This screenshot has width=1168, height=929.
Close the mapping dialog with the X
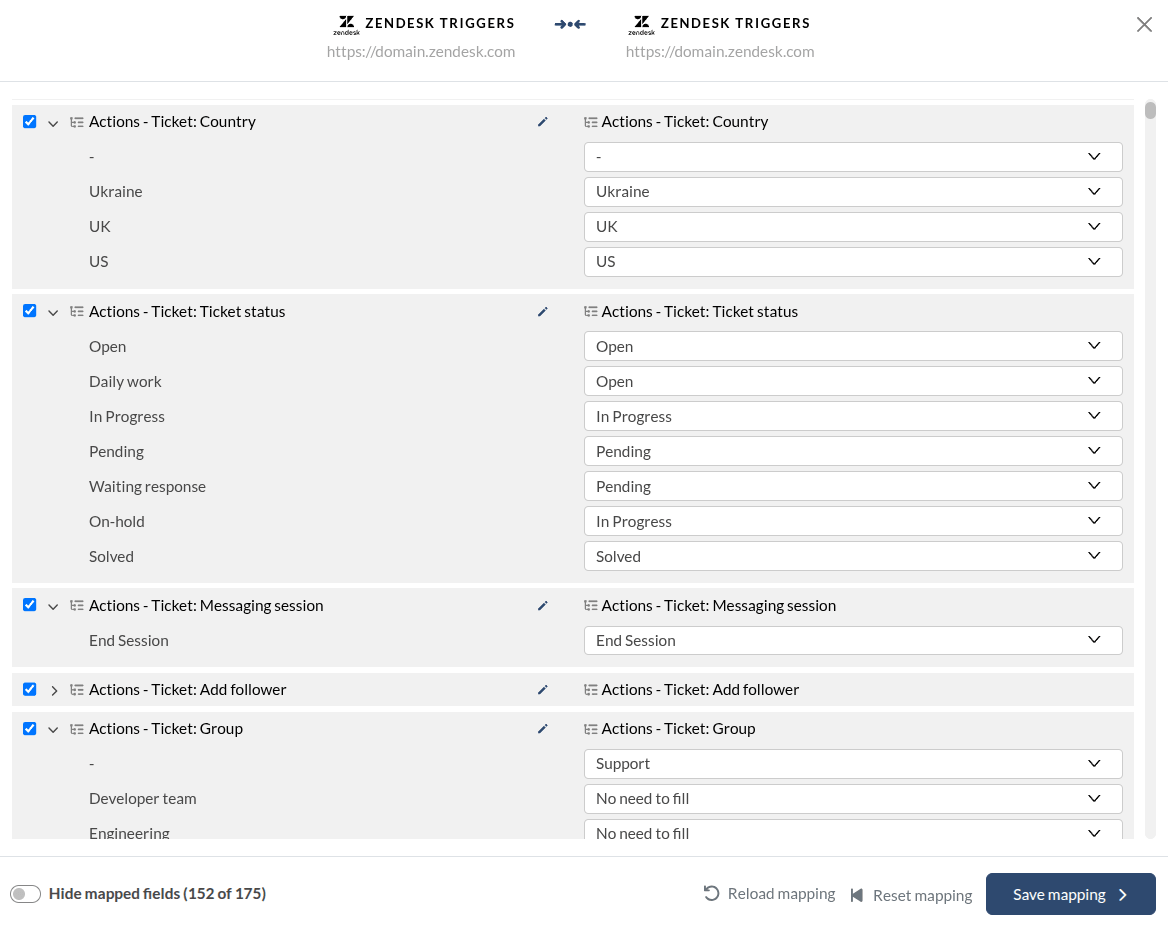pyautogui.click(x=1144, y=25)
